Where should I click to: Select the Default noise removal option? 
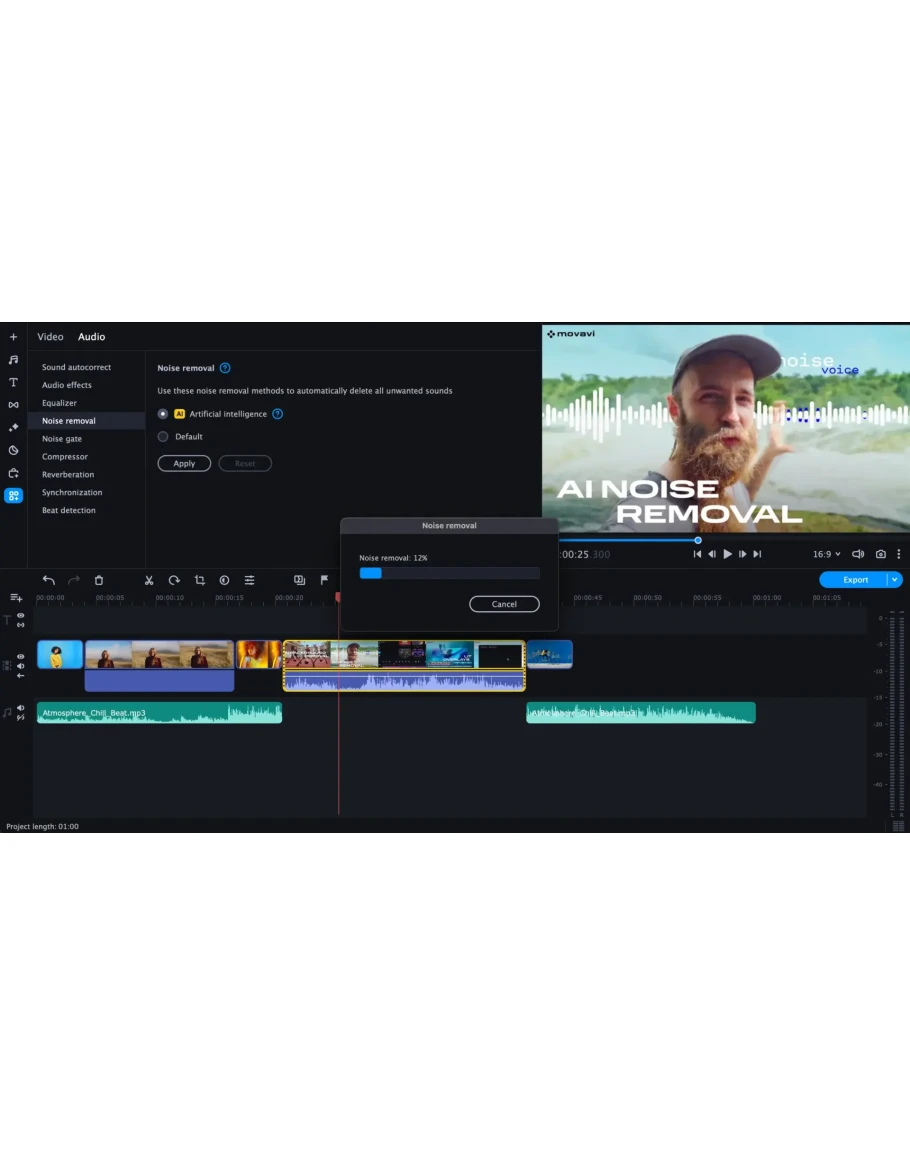(163, 437)
